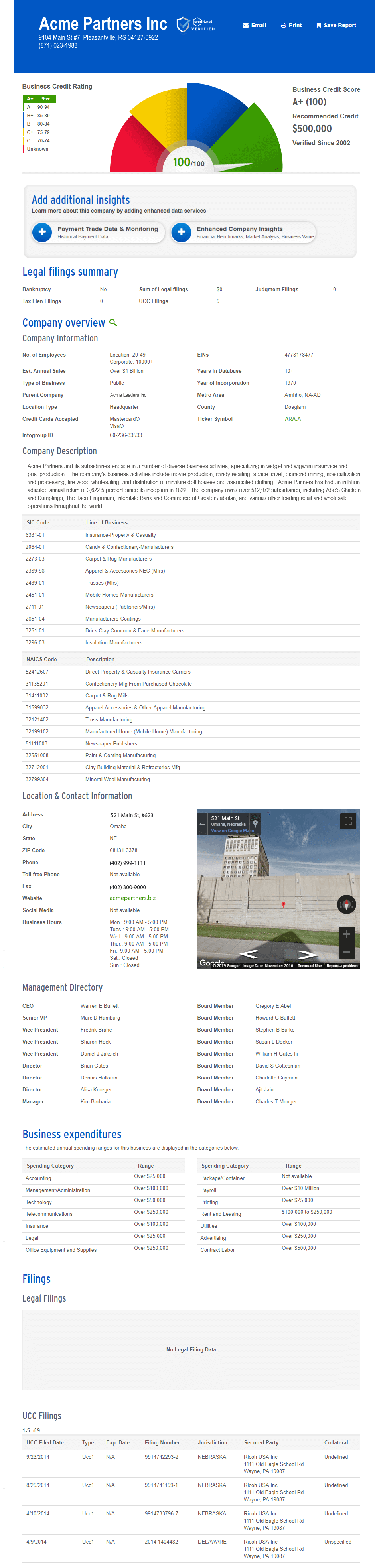
Task: Click the Email envelope icon in header
Action: (245, 26)
